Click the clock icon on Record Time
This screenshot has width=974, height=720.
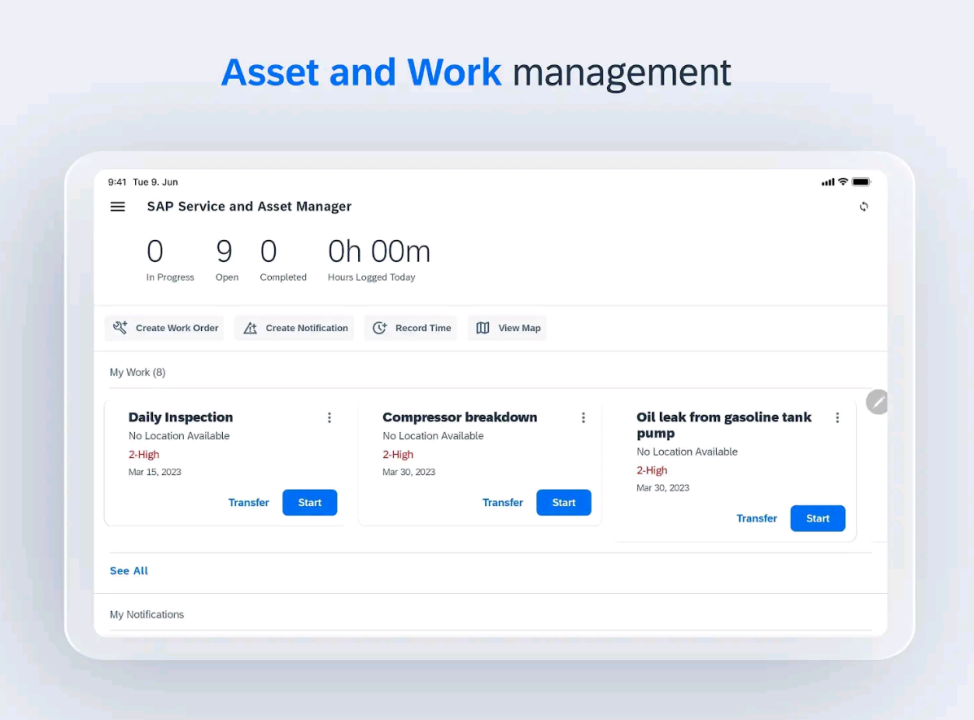380,327
